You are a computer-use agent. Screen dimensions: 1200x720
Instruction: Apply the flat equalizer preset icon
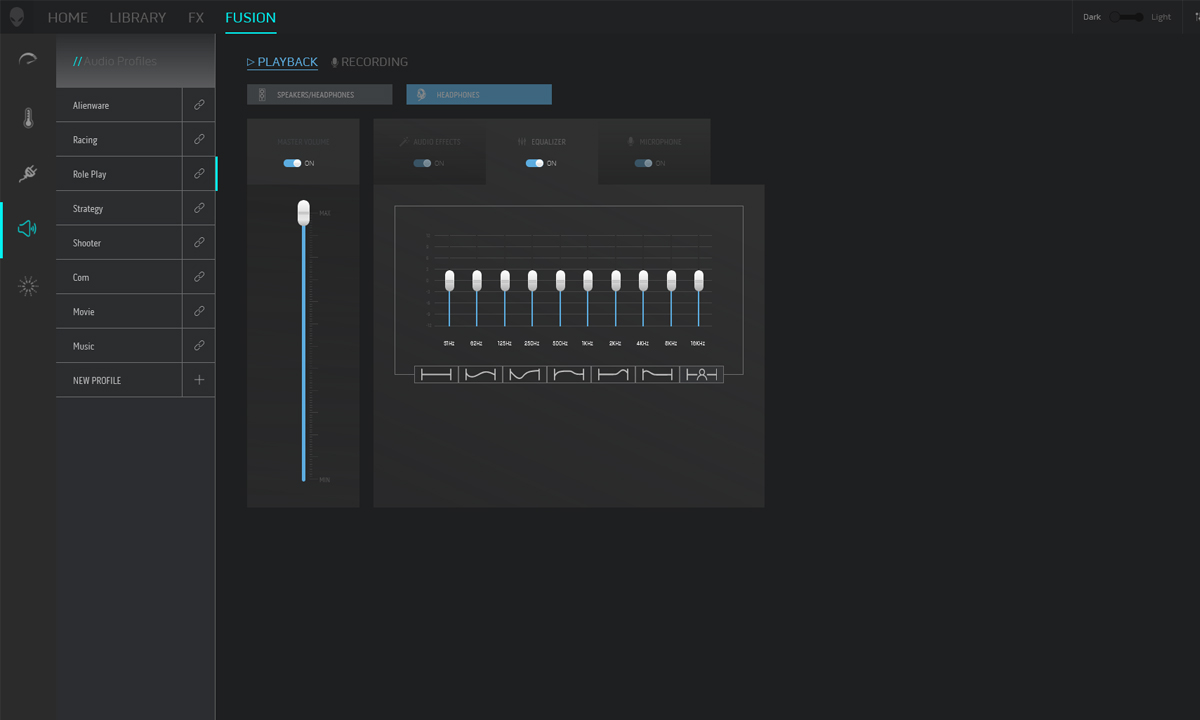tap(436, 374)
